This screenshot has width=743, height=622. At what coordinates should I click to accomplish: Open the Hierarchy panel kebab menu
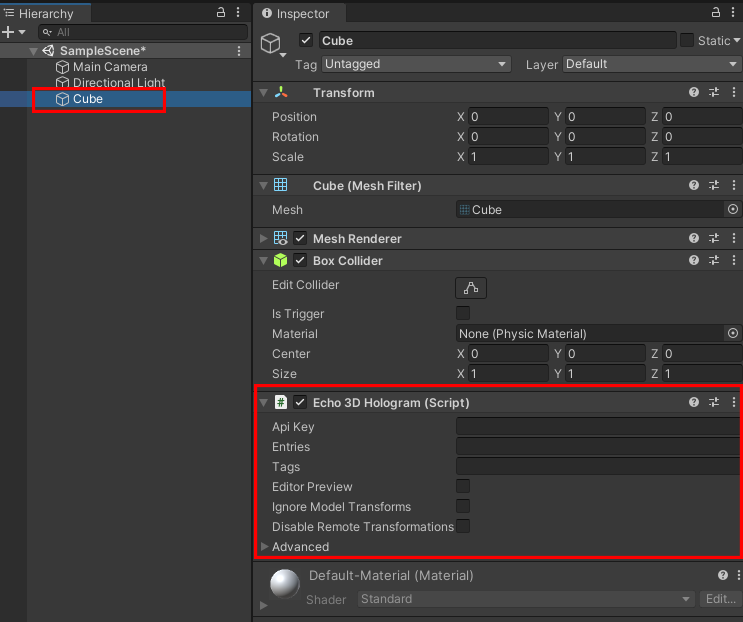pos(238,12)
